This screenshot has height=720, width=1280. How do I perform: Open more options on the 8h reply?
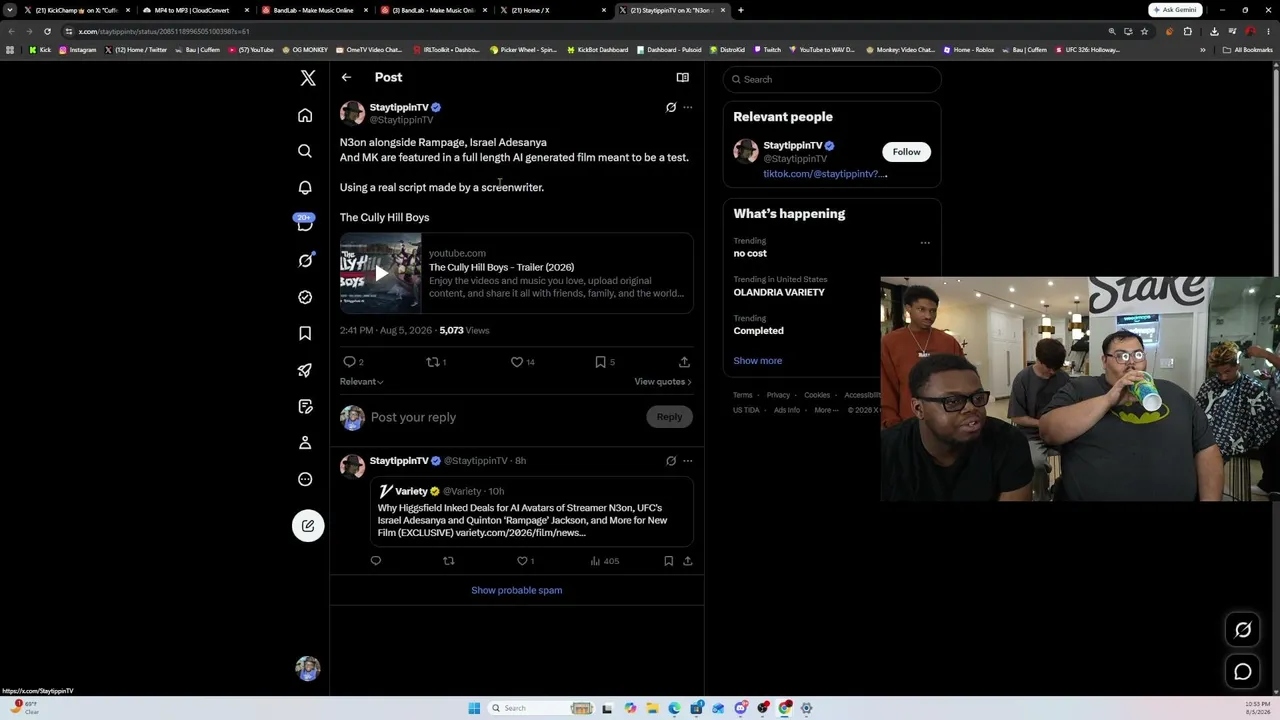coord(687,461)
